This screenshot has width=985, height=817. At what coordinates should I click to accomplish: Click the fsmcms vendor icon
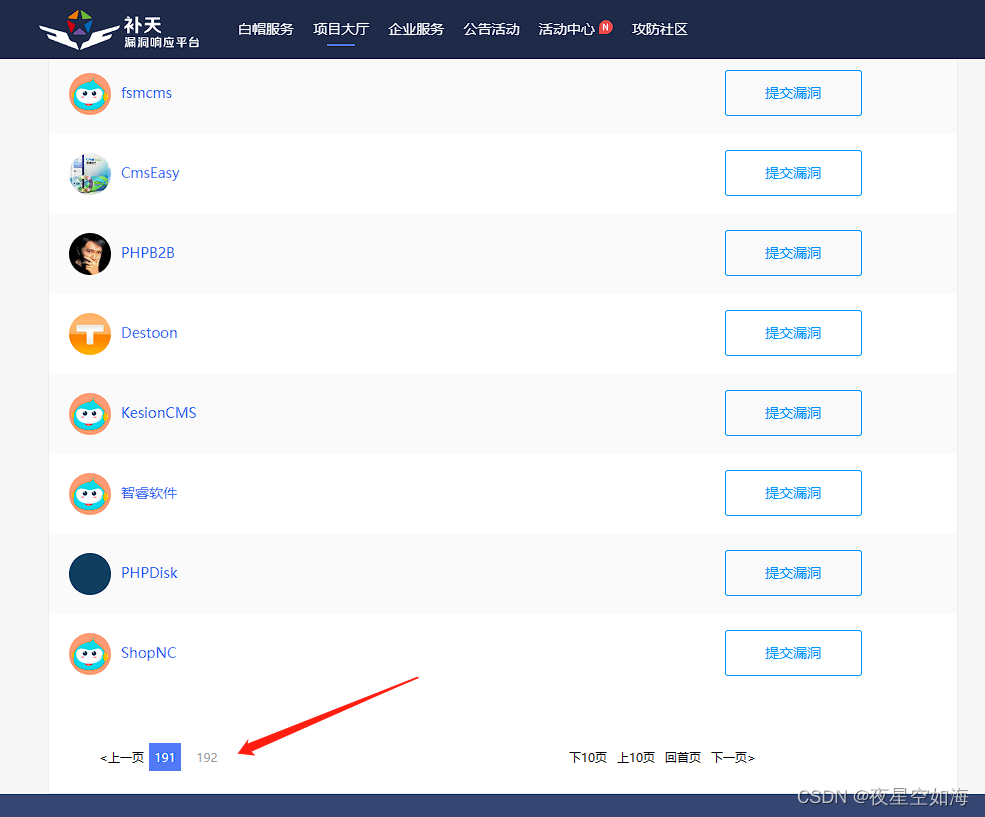pyautogui.click(x=89, y=93)
